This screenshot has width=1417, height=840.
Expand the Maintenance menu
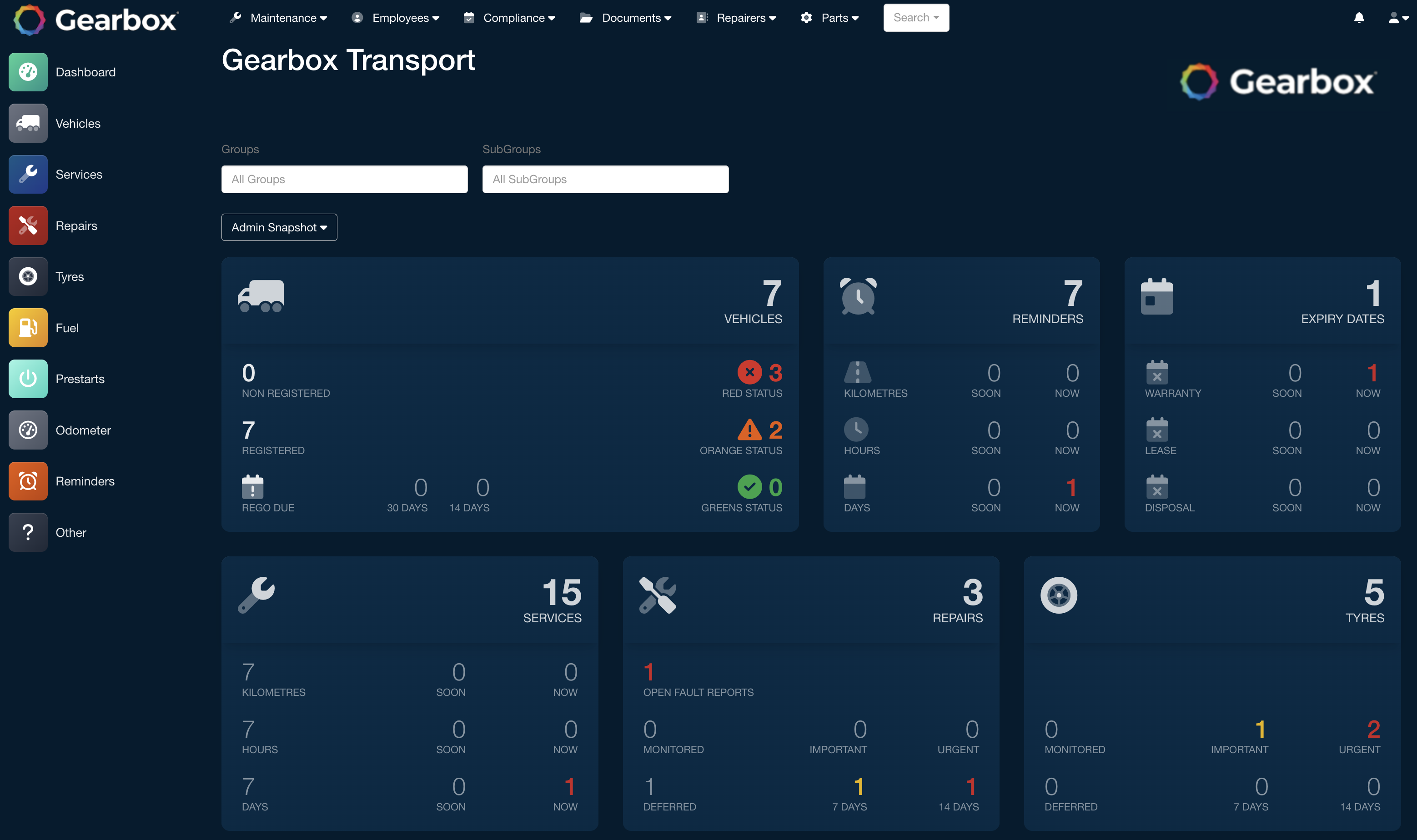(x=278, y=18)
